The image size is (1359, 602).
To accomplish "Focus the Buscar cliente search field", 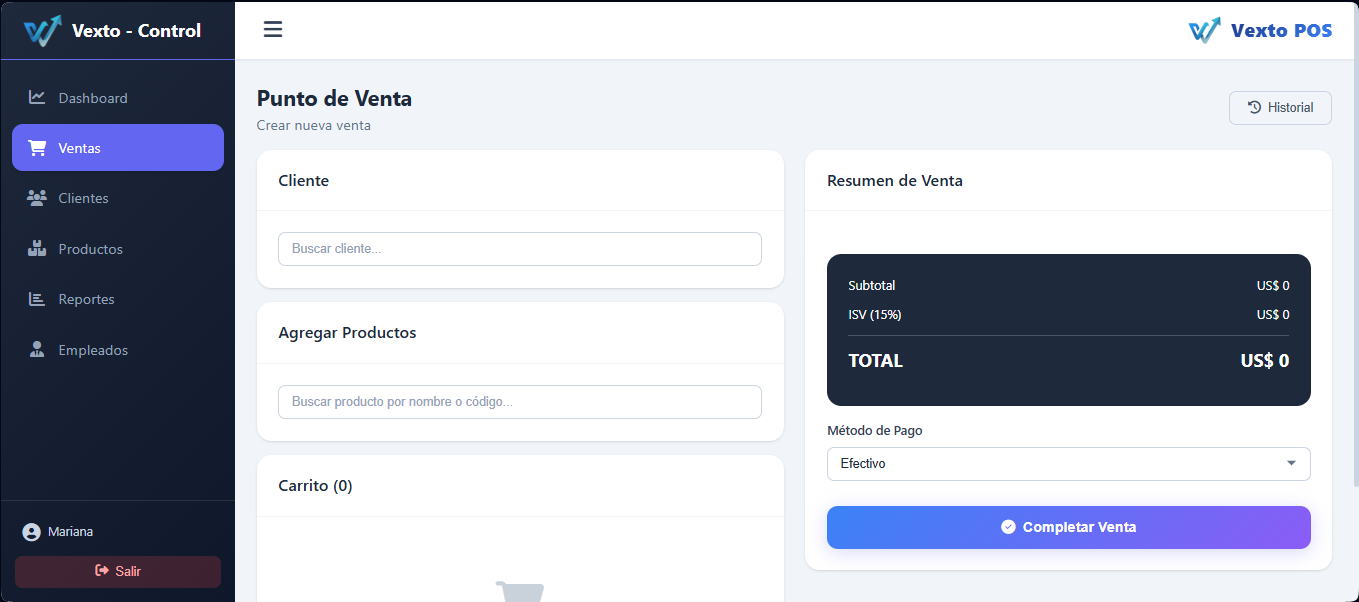I will 520,249.
